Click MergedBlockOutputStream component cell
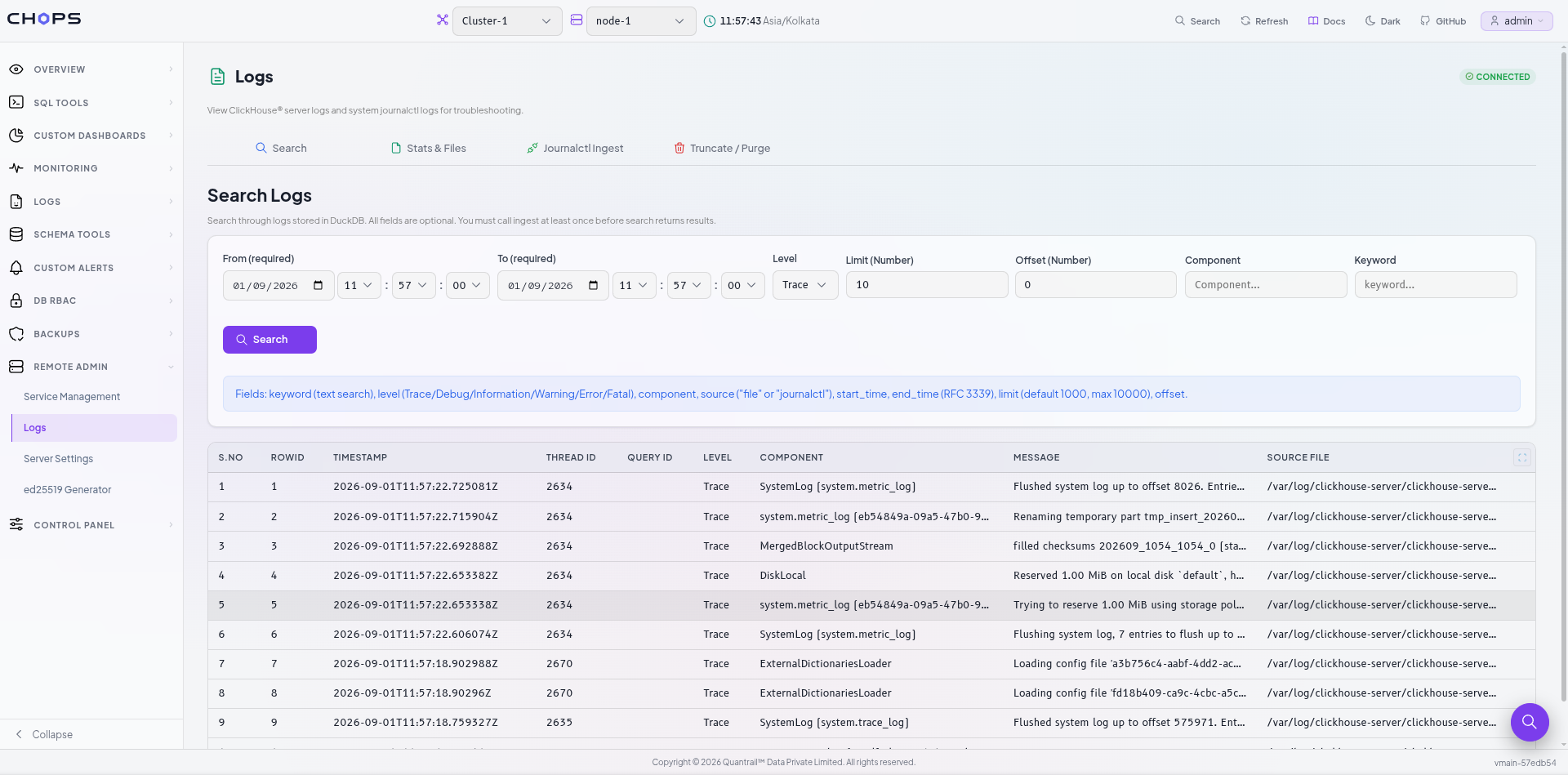 826,546
